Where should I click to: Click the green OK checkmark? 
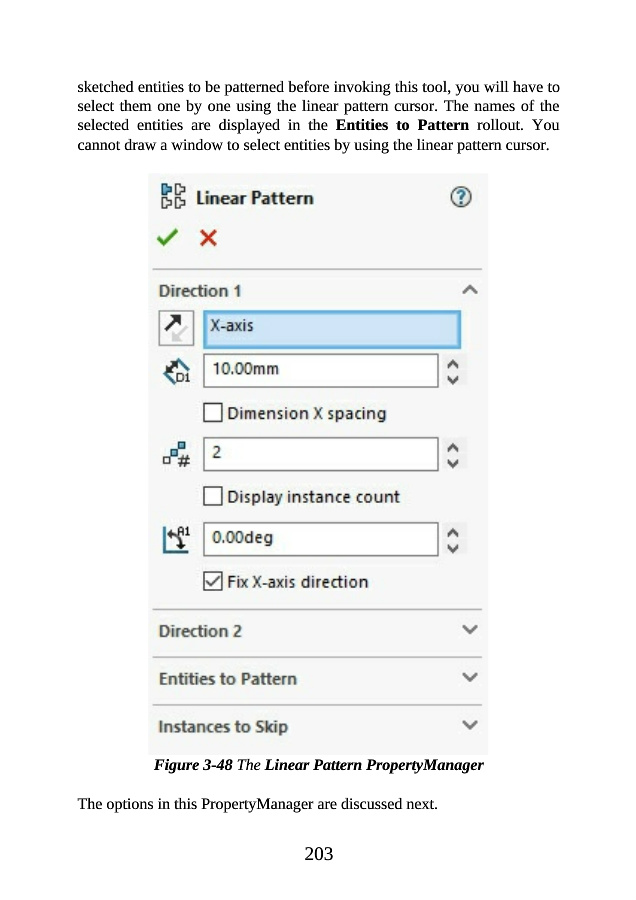click(x=167, y=237)
